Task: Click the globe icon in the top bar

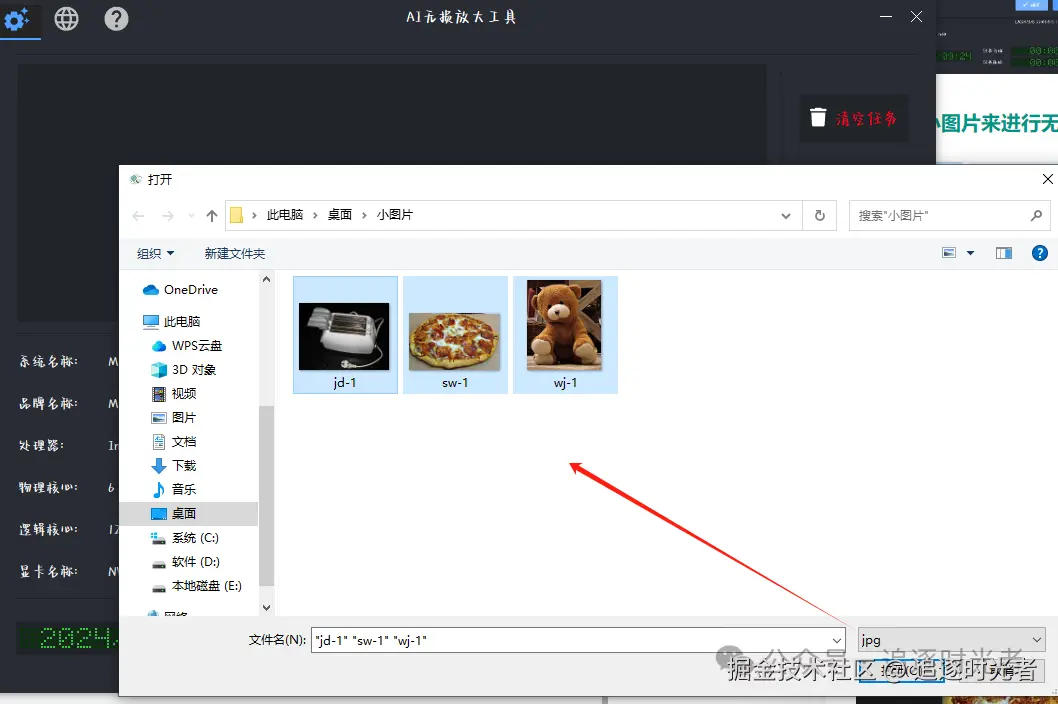Action: click(x=66, y=18)
